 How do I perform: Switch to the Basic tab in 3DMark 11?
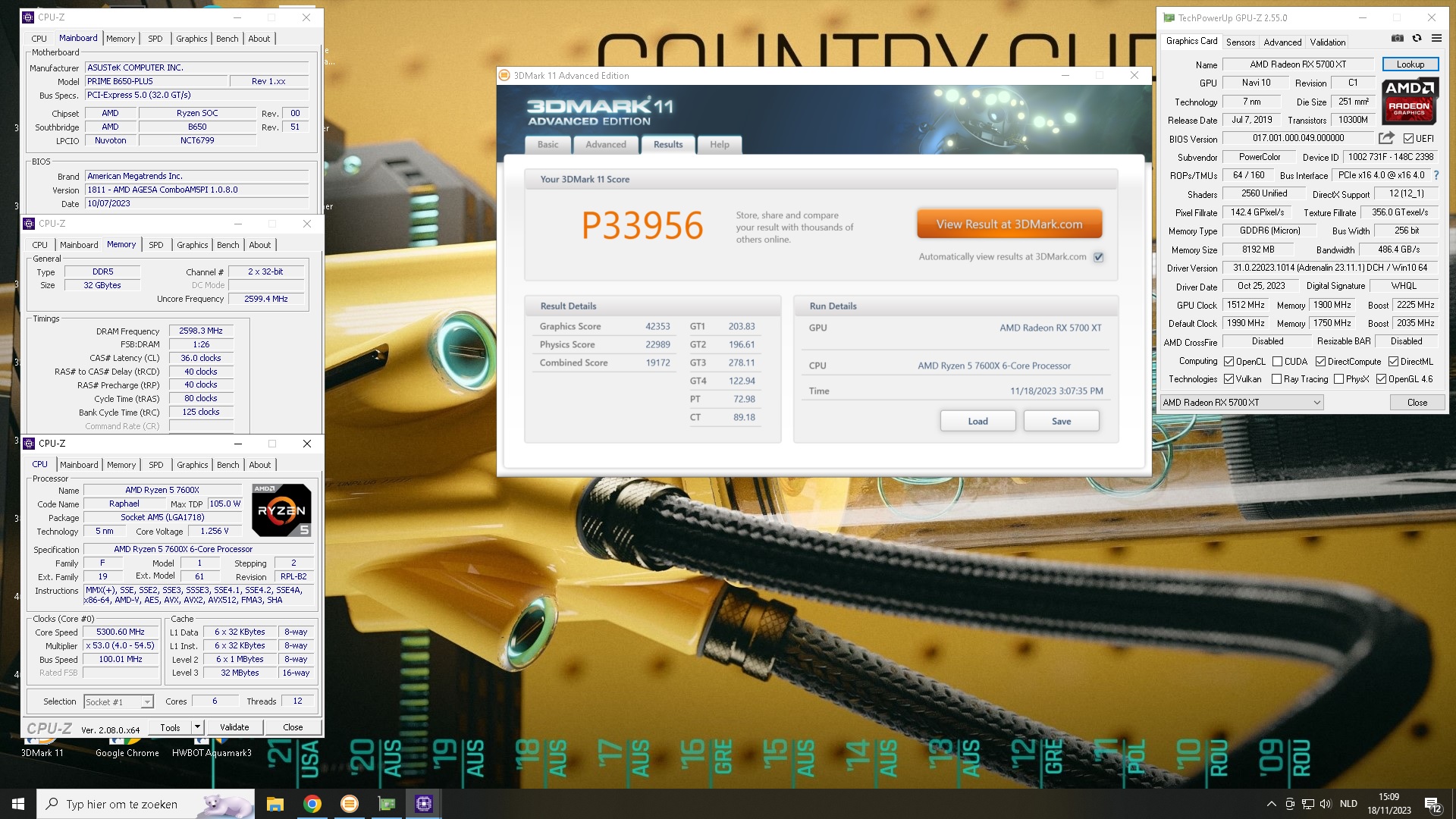point(548,145)
